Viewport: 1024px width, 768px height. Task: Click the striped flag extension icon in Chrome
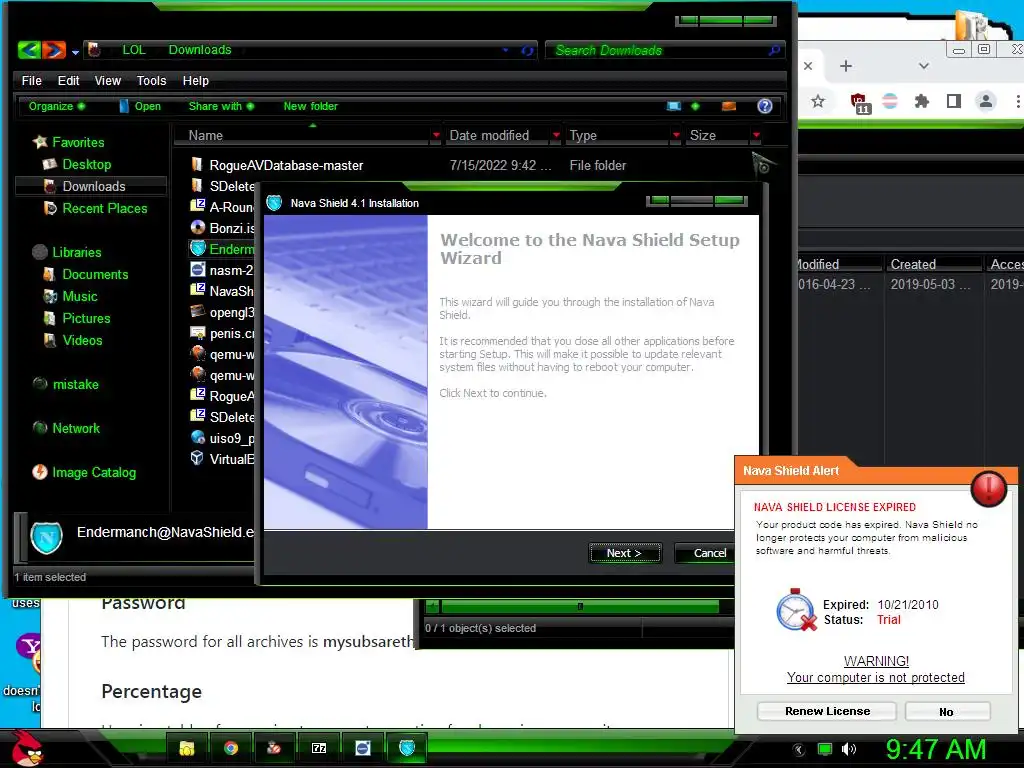pos(889,101)
